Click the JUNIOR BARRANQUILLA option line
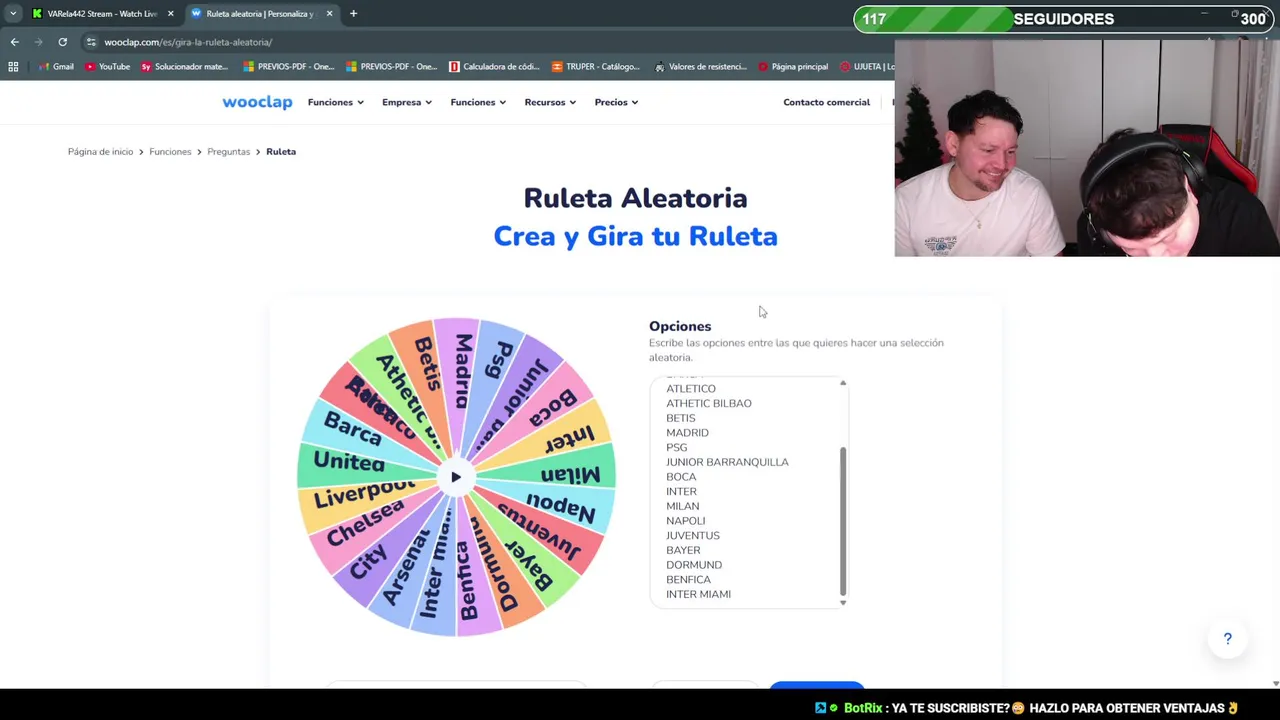This screenshot has height=720, width=1280. click(x=727, y=462)
